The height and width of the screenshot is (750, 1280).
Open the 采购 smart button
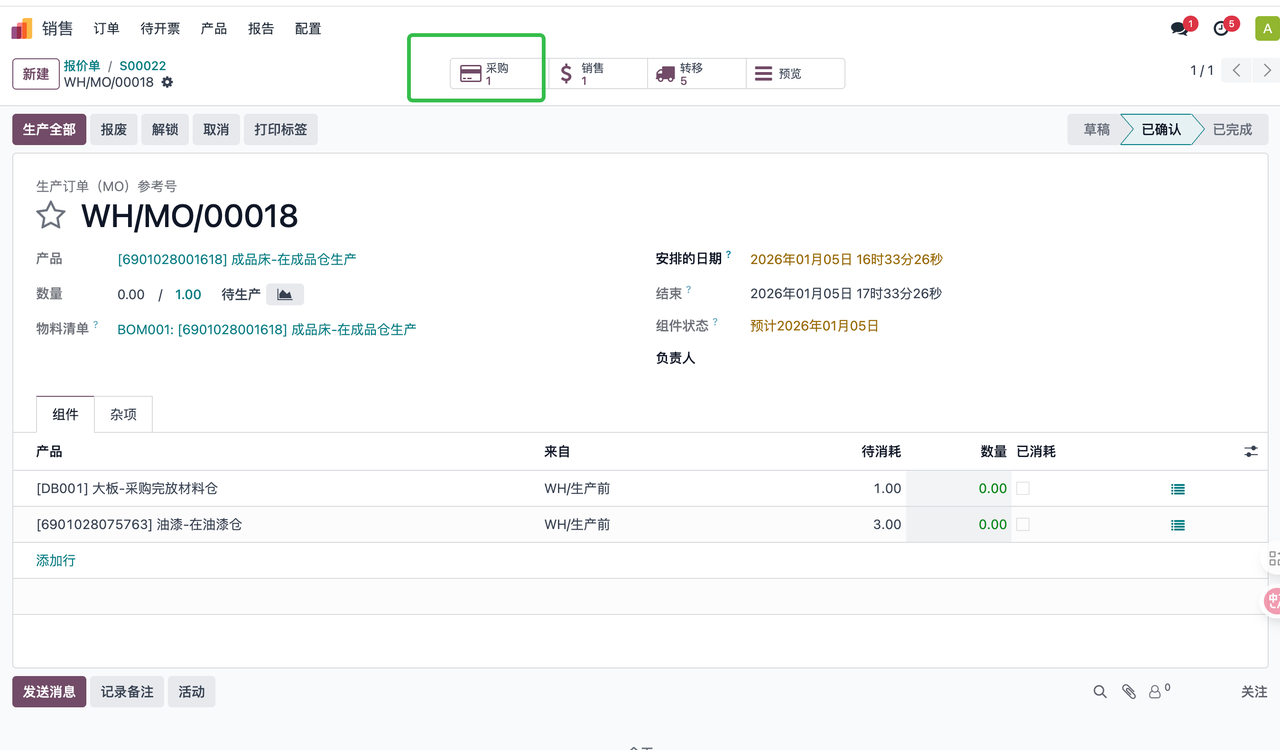(x=498, y=73)
